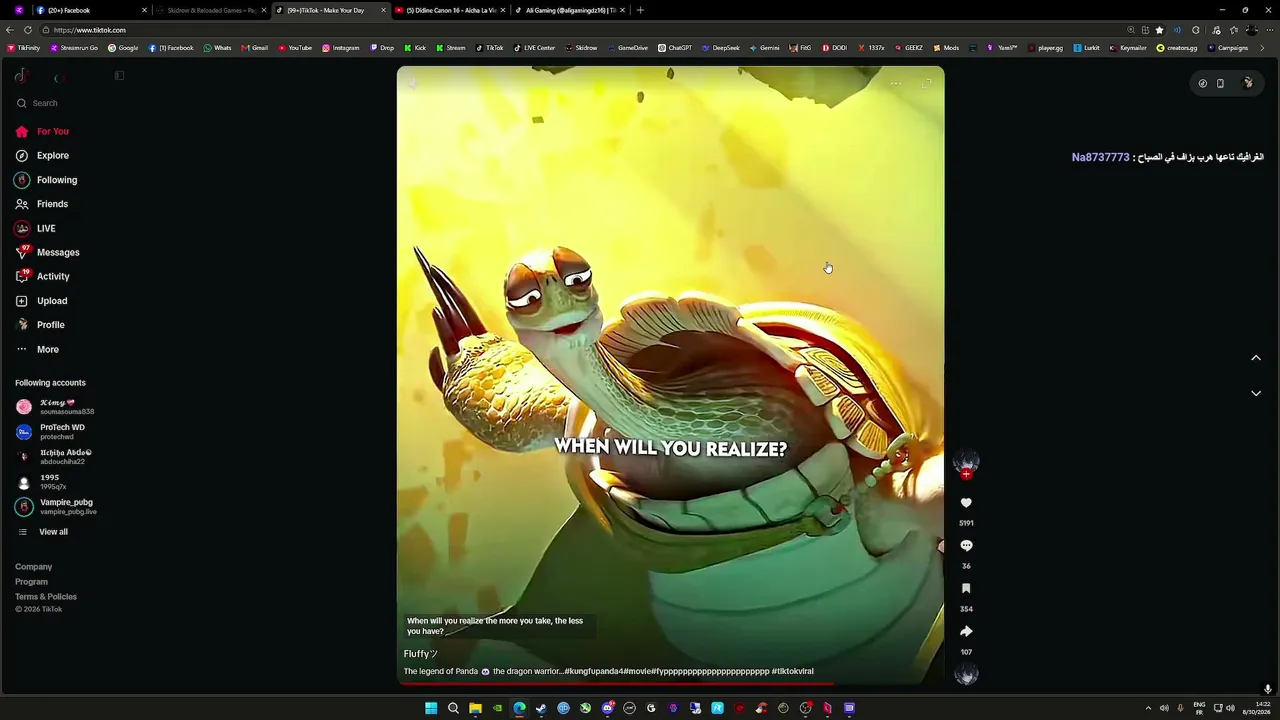Open the profile avatar in the top right
The image size is (1280, 720).
1248,83
